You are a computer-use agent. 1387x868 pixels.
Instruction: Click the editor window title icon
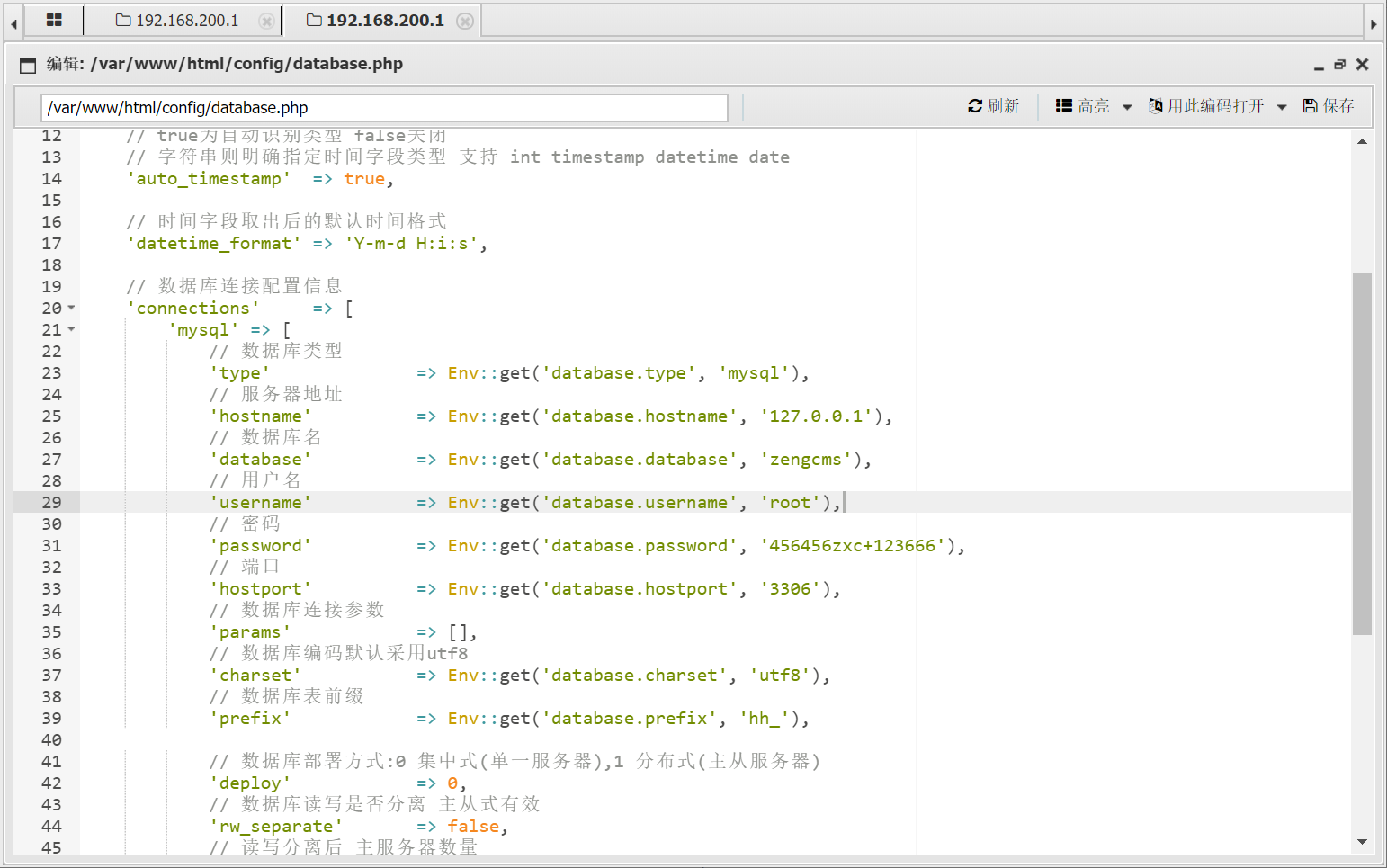[x=28, y=65]
